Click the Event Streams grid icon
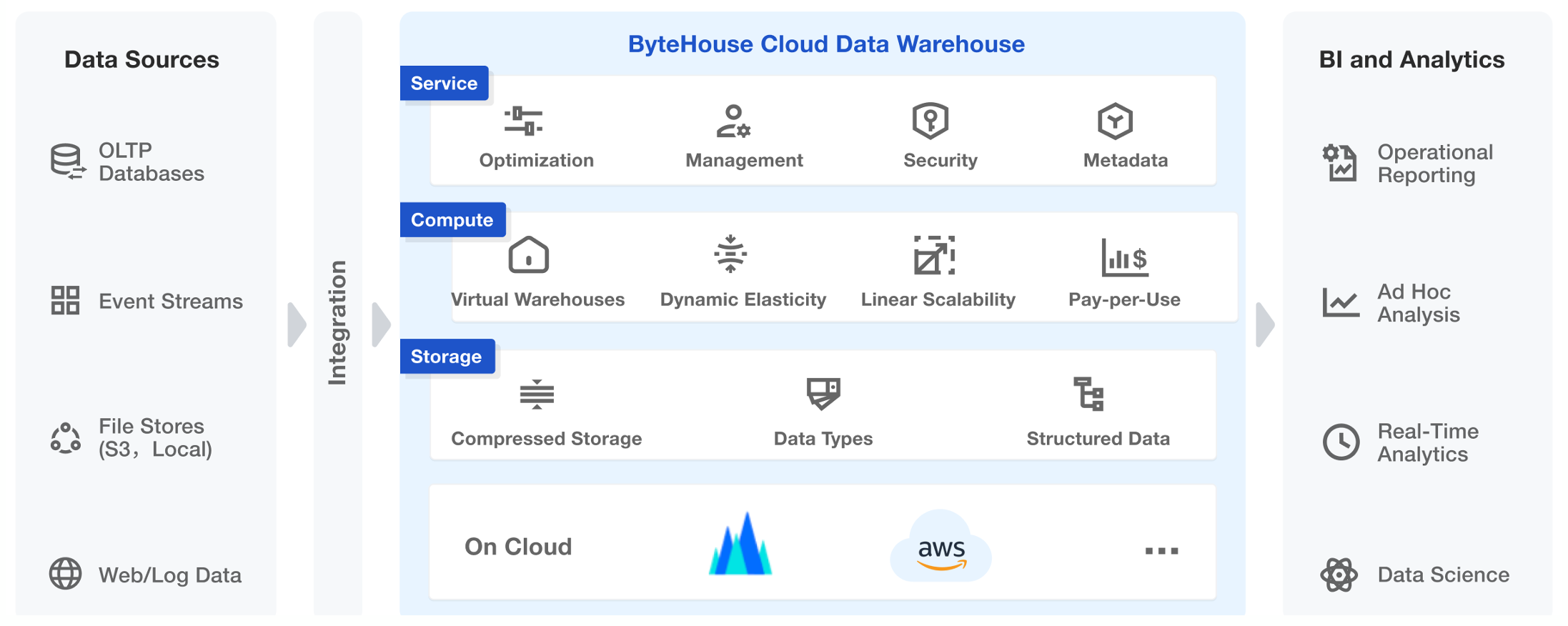 click(x=65, y=300)
